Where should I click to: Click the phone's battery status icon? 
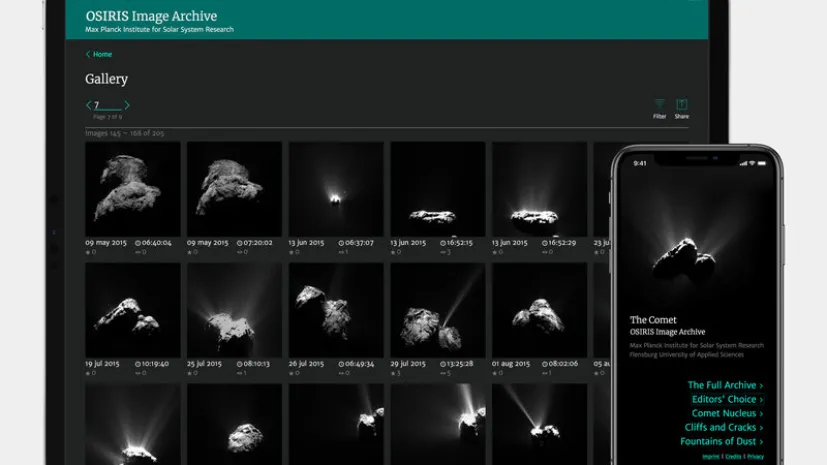pos(762,163)
